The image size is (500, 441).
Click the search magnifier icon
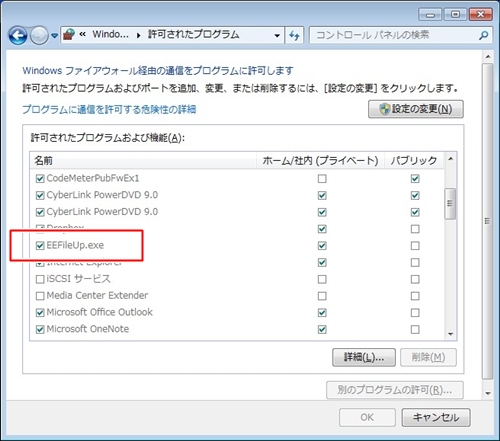484,35
